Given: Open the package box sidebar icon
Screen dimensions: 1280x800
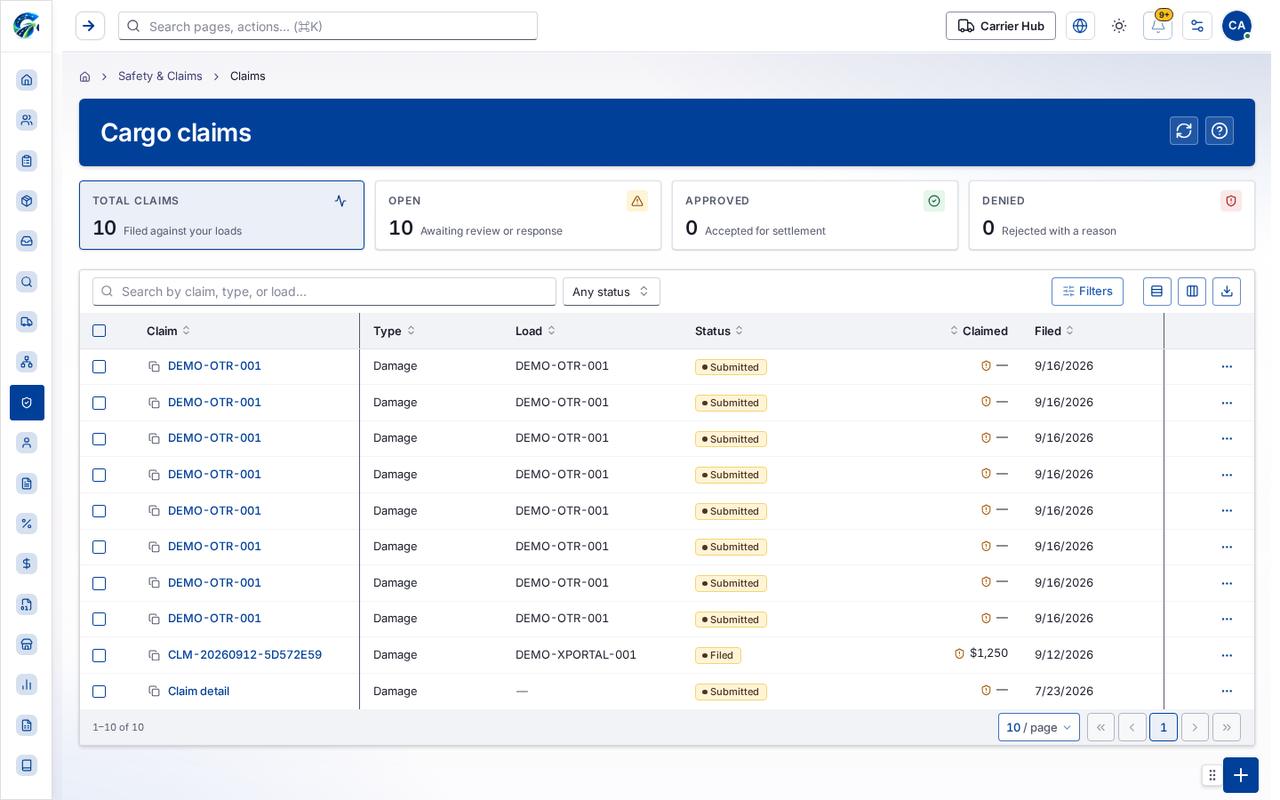Looking at the screenshot, I should [27, 201].
